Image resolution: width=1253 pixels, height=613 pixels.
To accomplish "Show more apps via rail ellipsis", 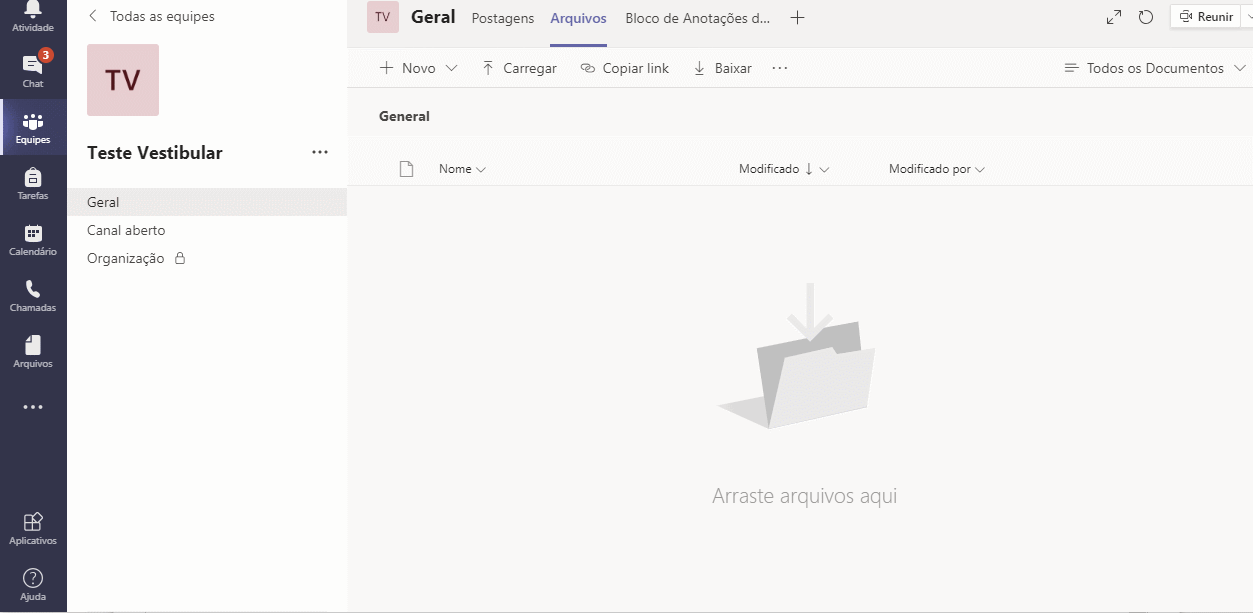I will 33,407.
